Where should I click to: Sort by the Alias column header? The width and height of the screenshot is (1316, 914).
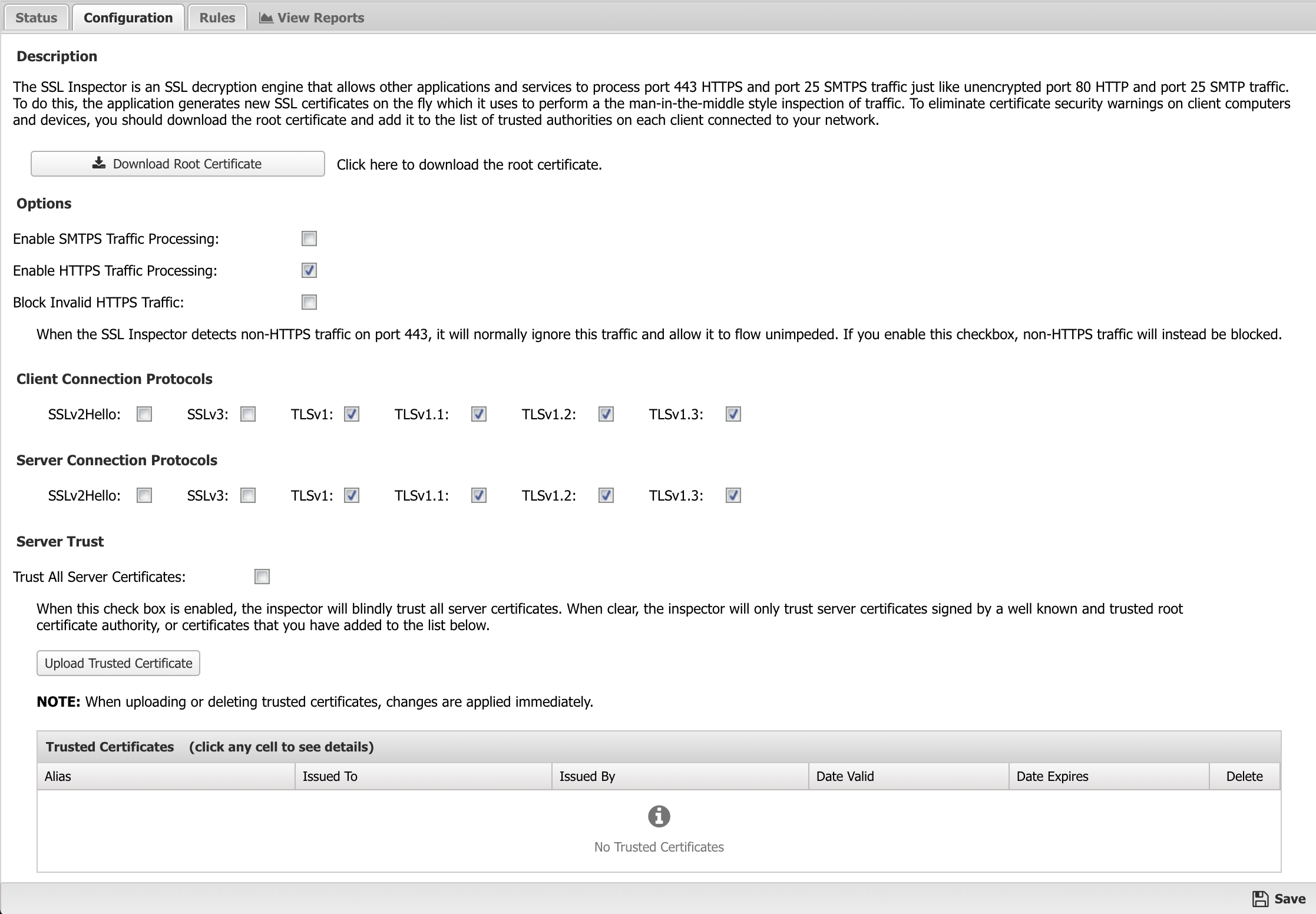[x=166, y=776]
